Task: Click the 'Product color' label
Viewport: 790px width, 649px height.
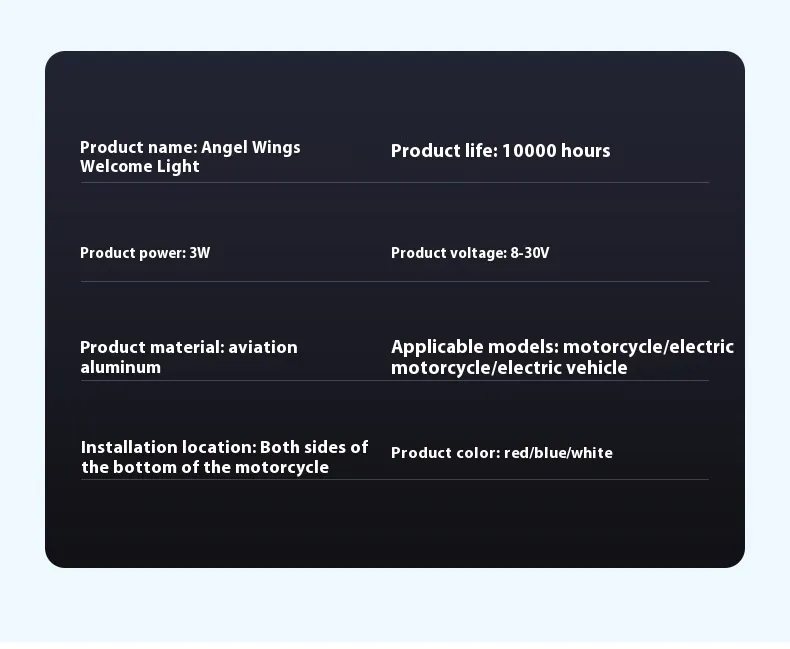Action: [445, 453]
